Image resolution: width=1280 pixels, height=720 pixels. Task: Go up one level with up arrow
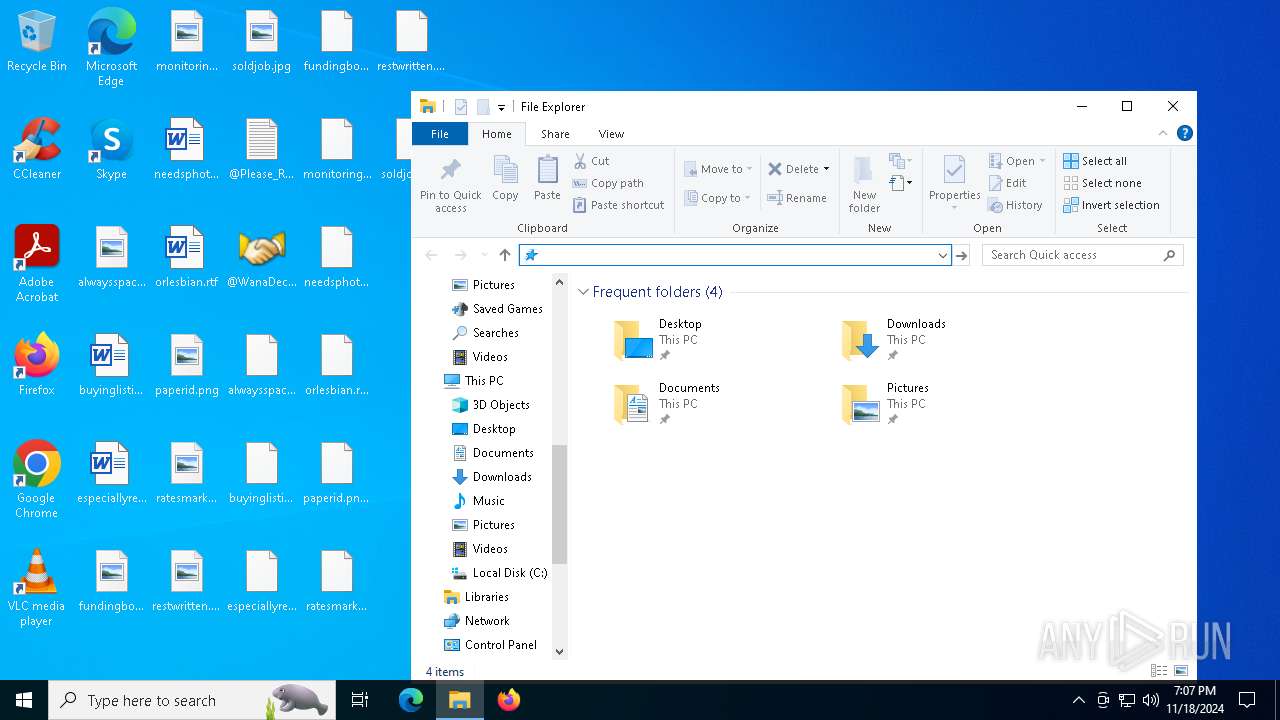[505, 255]
